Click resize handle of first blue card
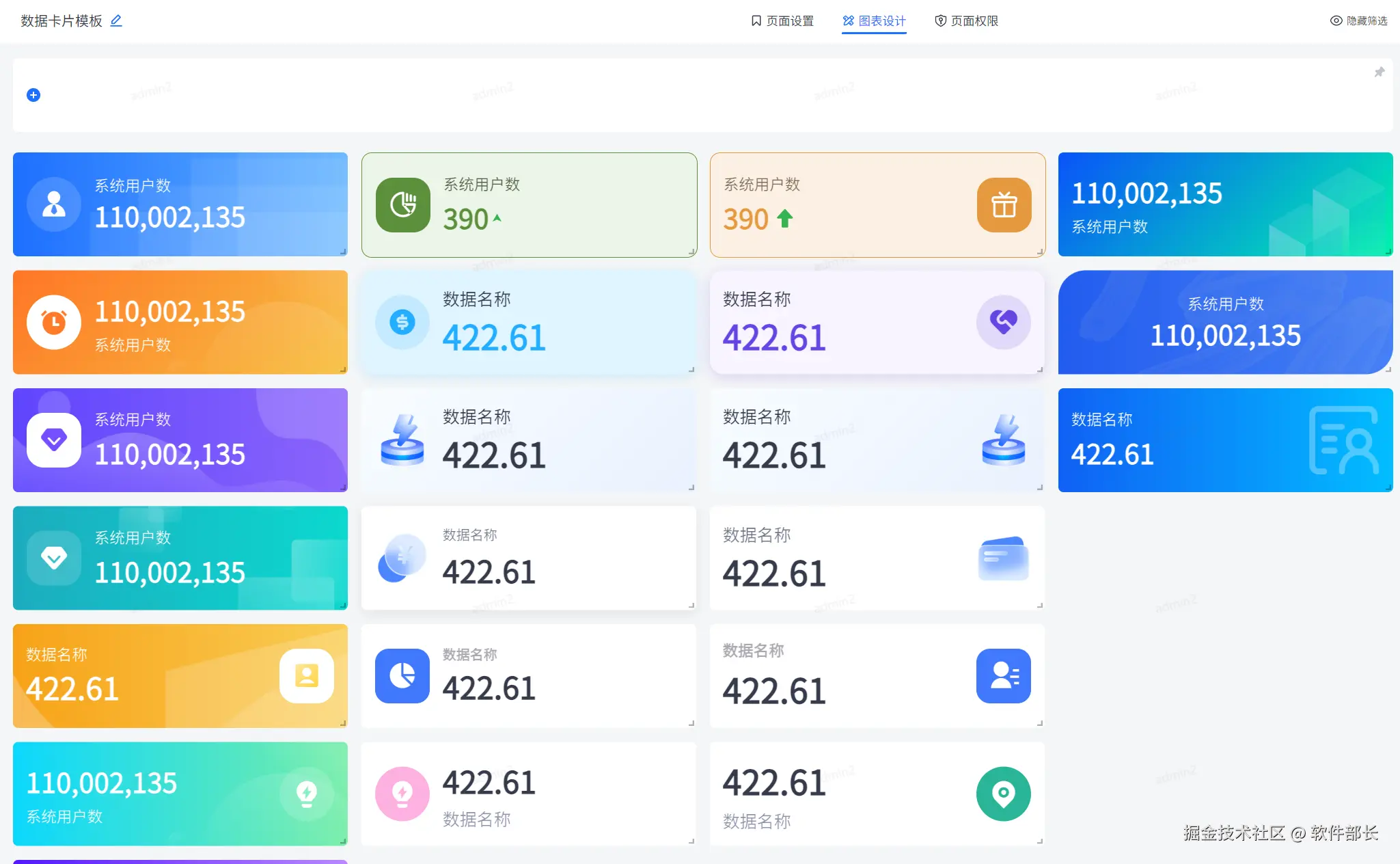This screenshot has width=1400, height=864. tap(343, 252)
